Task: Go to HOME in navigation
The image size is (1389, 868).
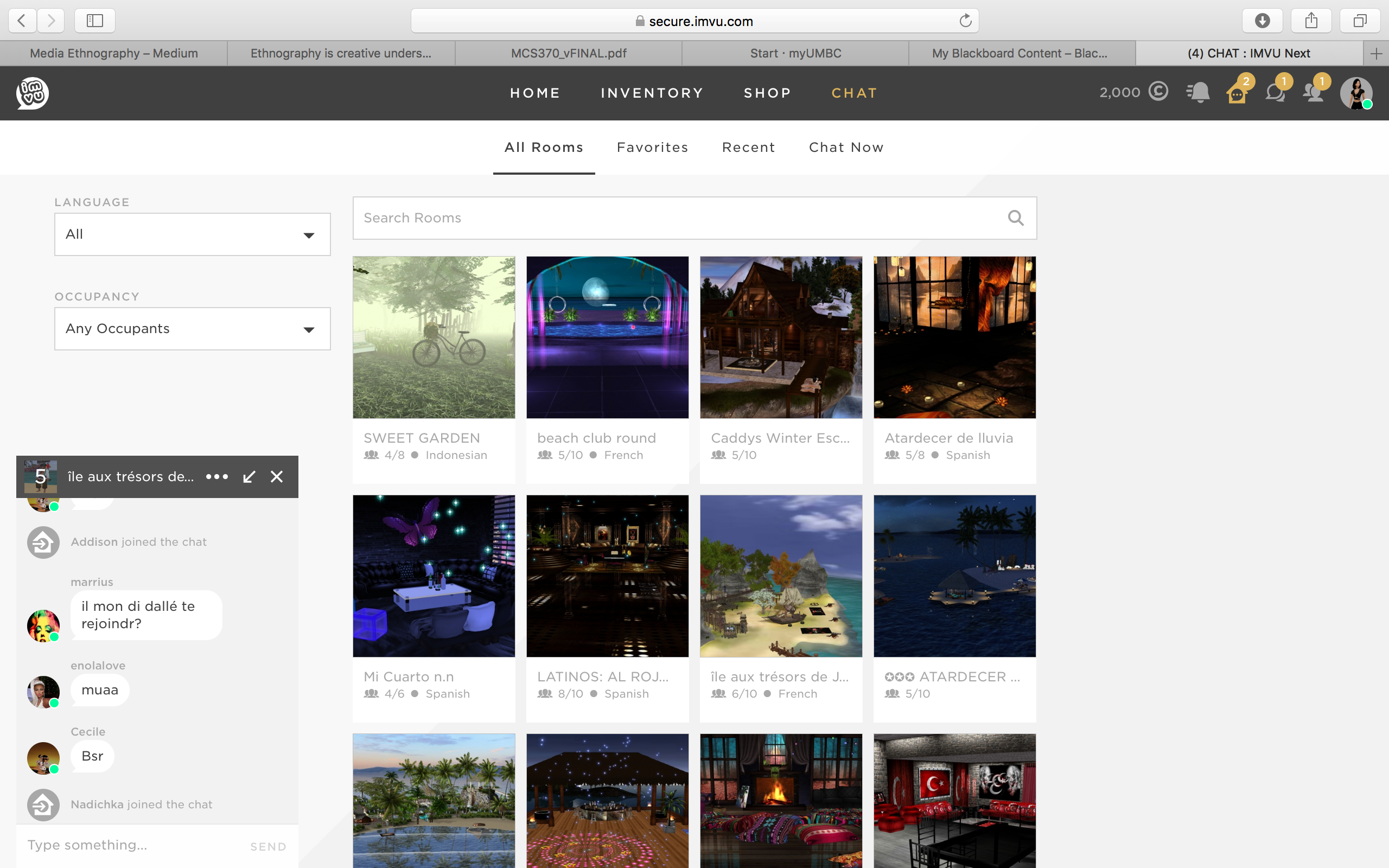Action: (x=535, y=93)
